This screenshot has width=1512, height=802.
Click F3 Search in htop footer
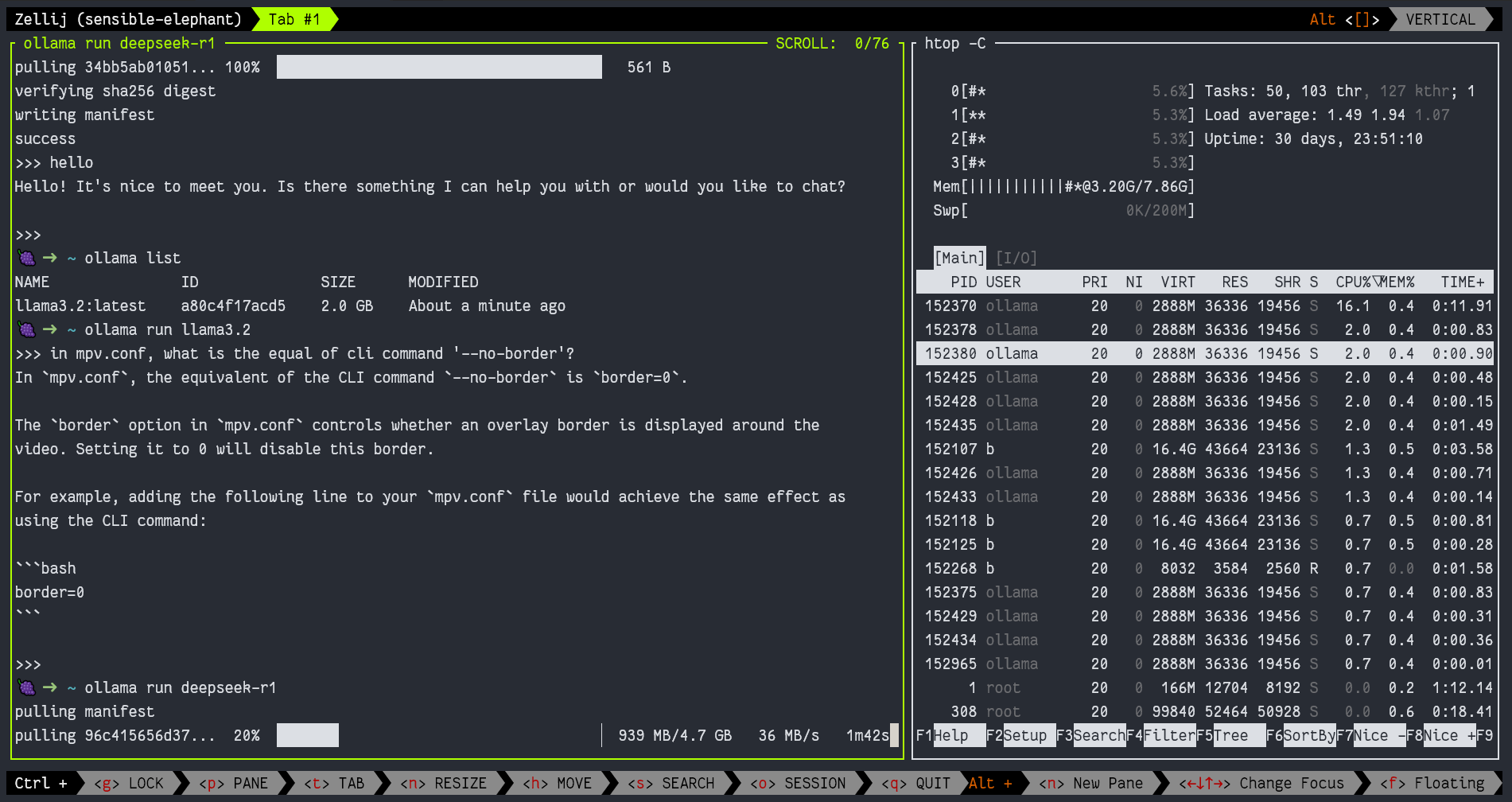pyautogui.click(x=1090, y=735)
